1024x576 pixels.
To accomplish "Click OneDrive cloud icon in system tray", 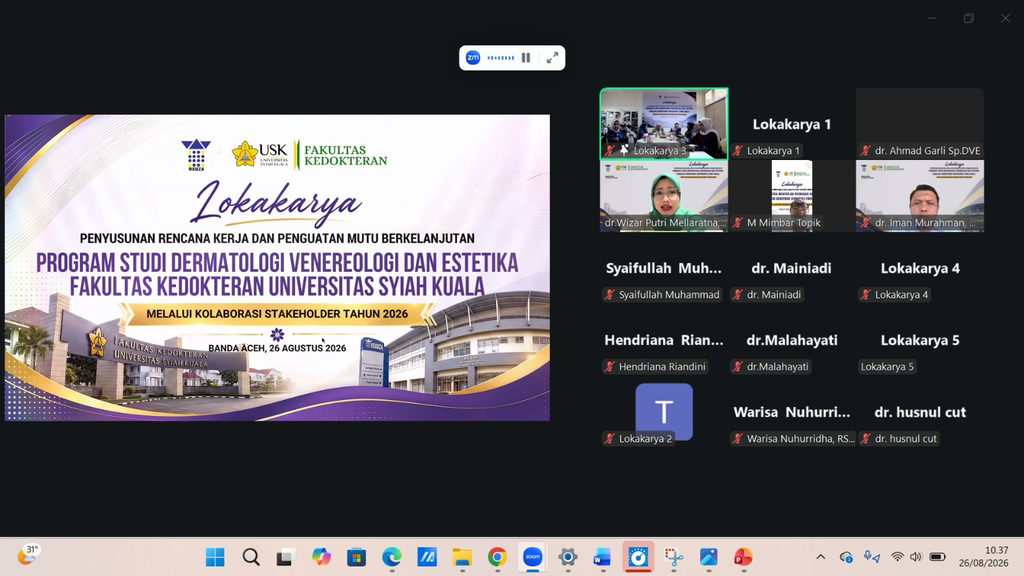I will 846,557.
